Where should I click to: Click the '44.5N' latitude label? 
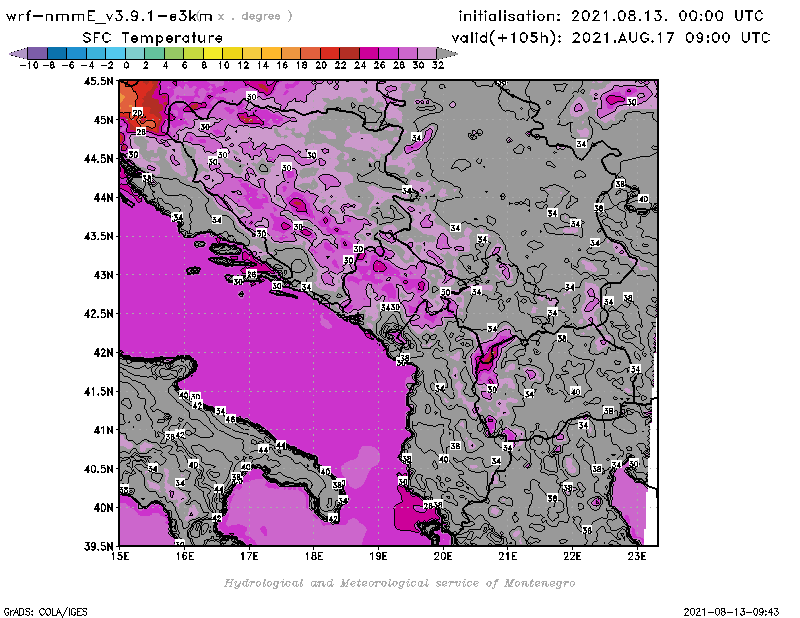99,159
